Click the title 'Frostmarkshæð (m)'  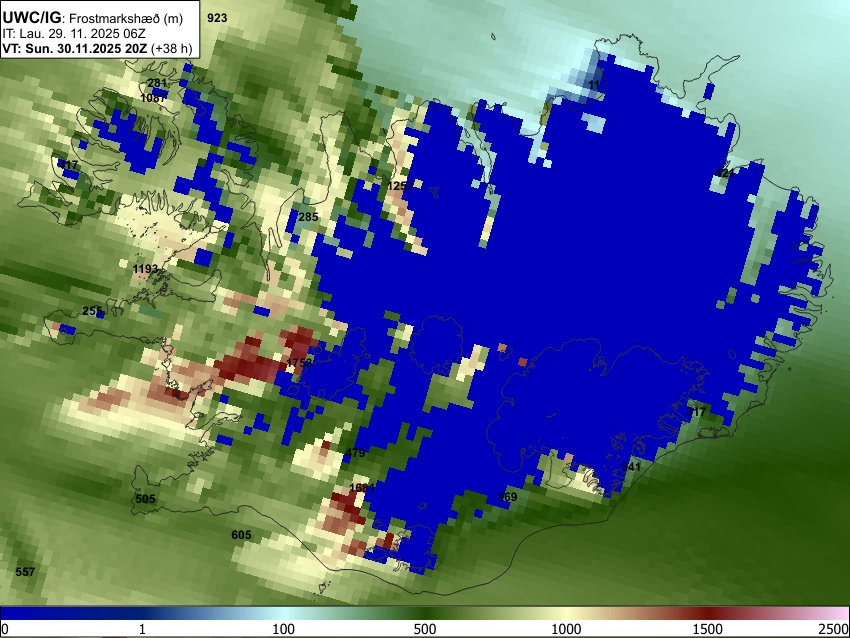point(126,18)
